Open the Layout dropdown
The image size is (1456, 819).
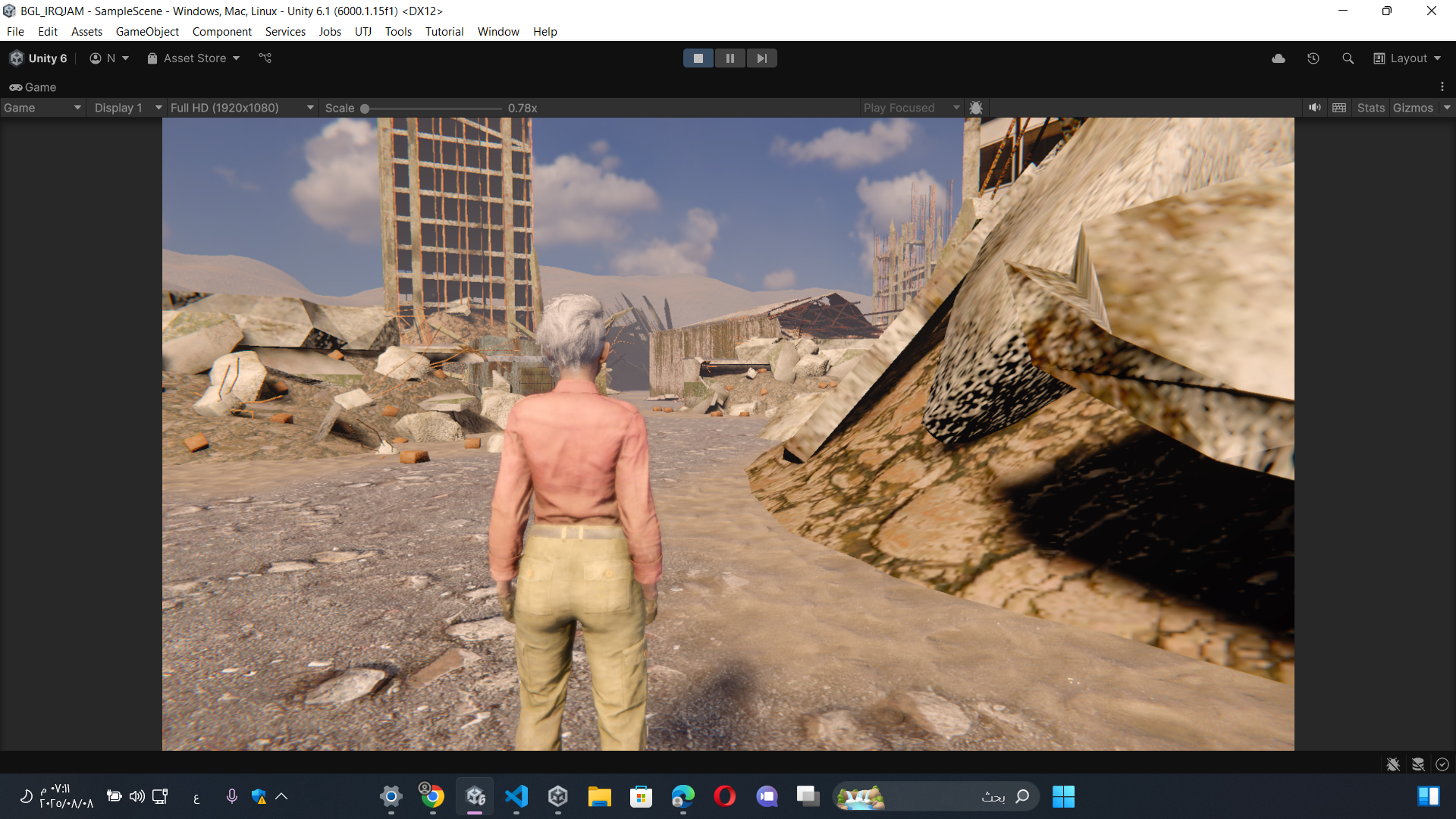(x=1407, y=58)
